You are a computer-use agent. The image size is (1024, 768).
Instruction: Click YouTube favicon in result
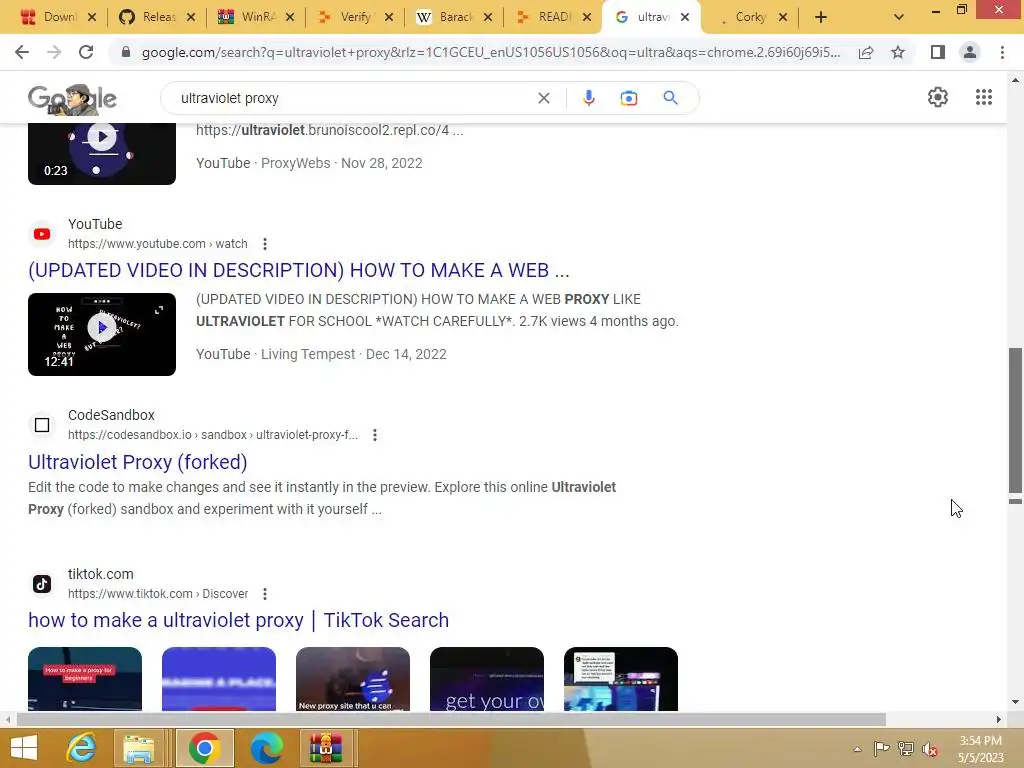tap(42, 234)
